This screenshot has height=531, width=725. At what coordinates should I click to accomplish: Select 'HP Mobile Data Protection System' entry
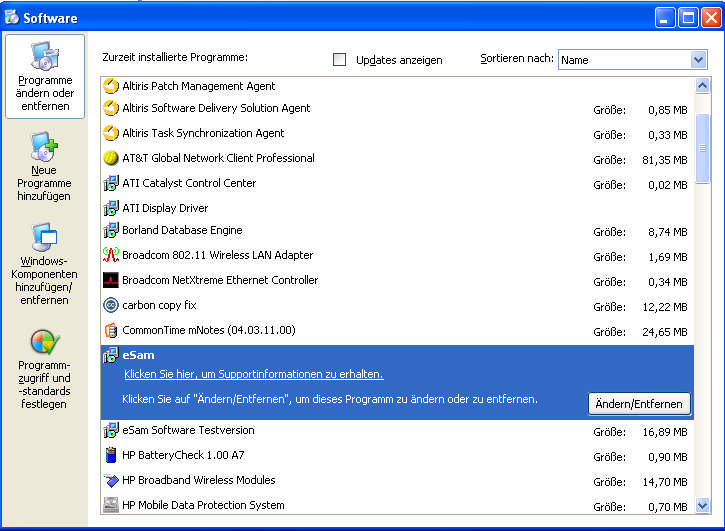(x=397, y=505)
